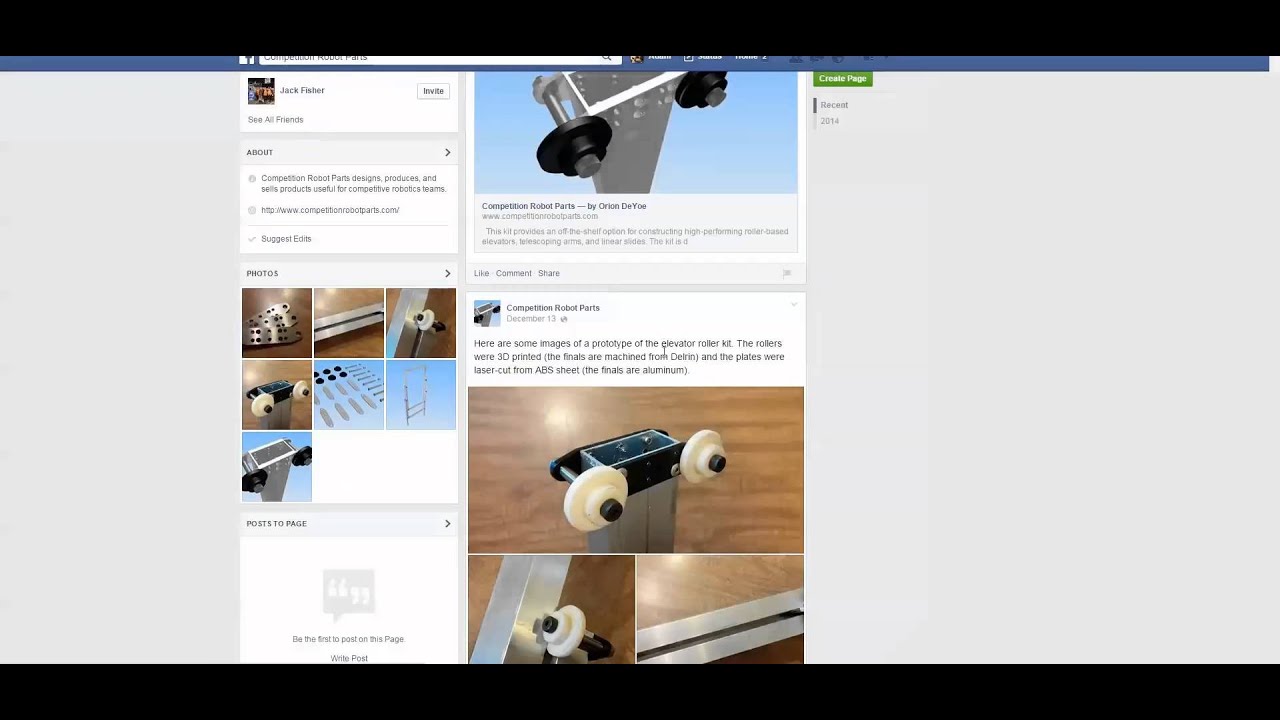Click the December 13 post timestamp
Image resolution: width=1280 pixels, height=720 pixels.
[x=531, y=319]
